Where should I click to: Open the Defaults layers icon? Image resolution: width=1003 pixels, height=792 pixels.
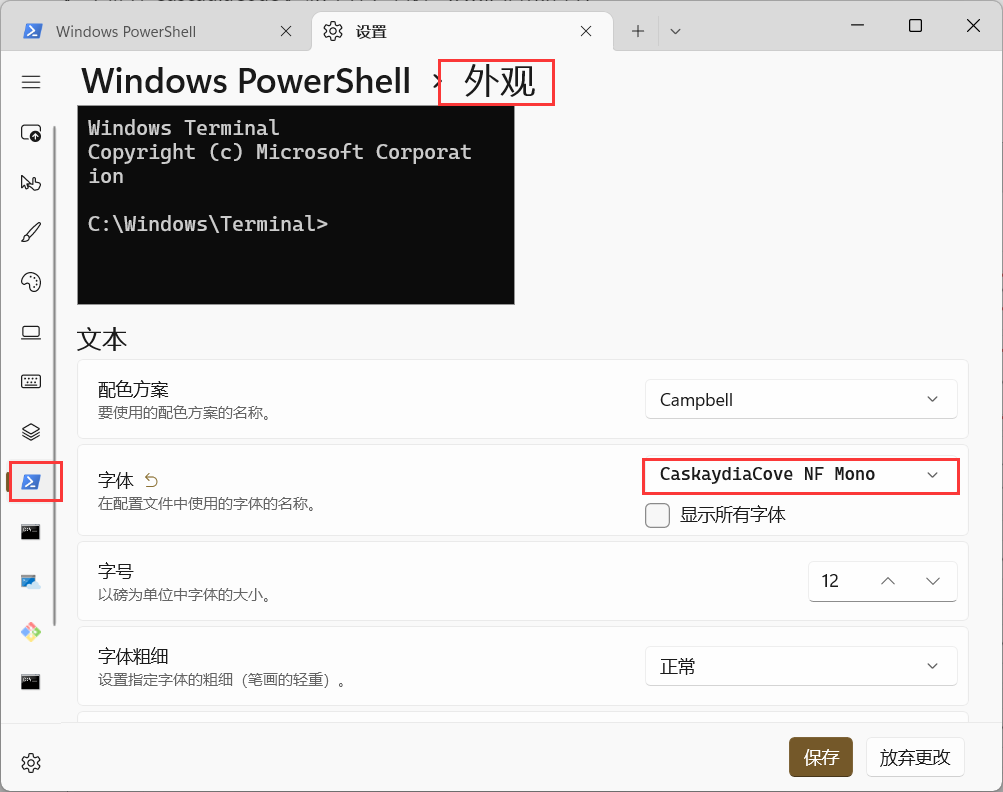coord(31,432)
